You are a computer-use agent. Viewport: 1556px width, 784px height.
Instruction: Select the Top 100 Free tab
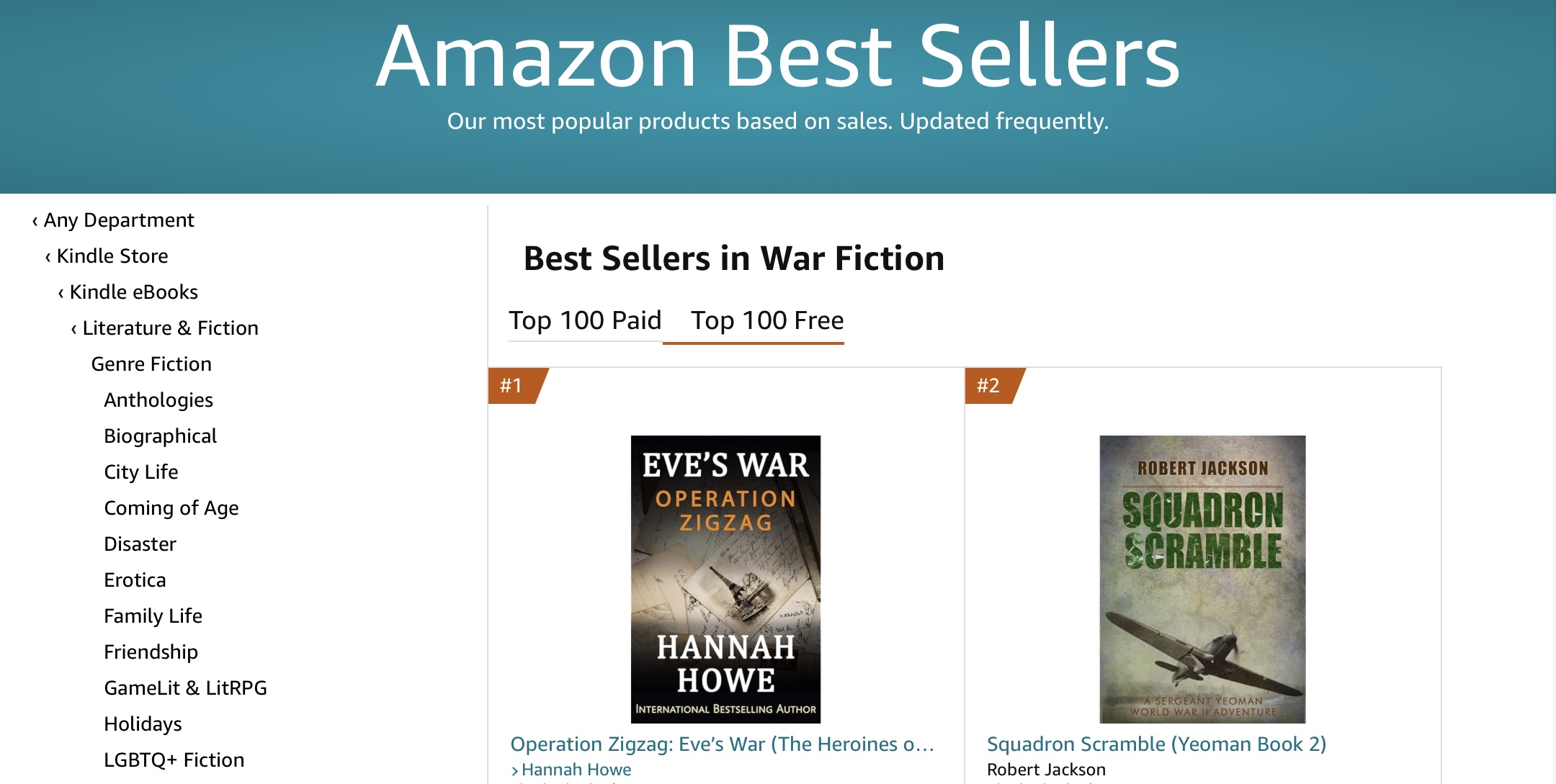click(x=766, y=320)
